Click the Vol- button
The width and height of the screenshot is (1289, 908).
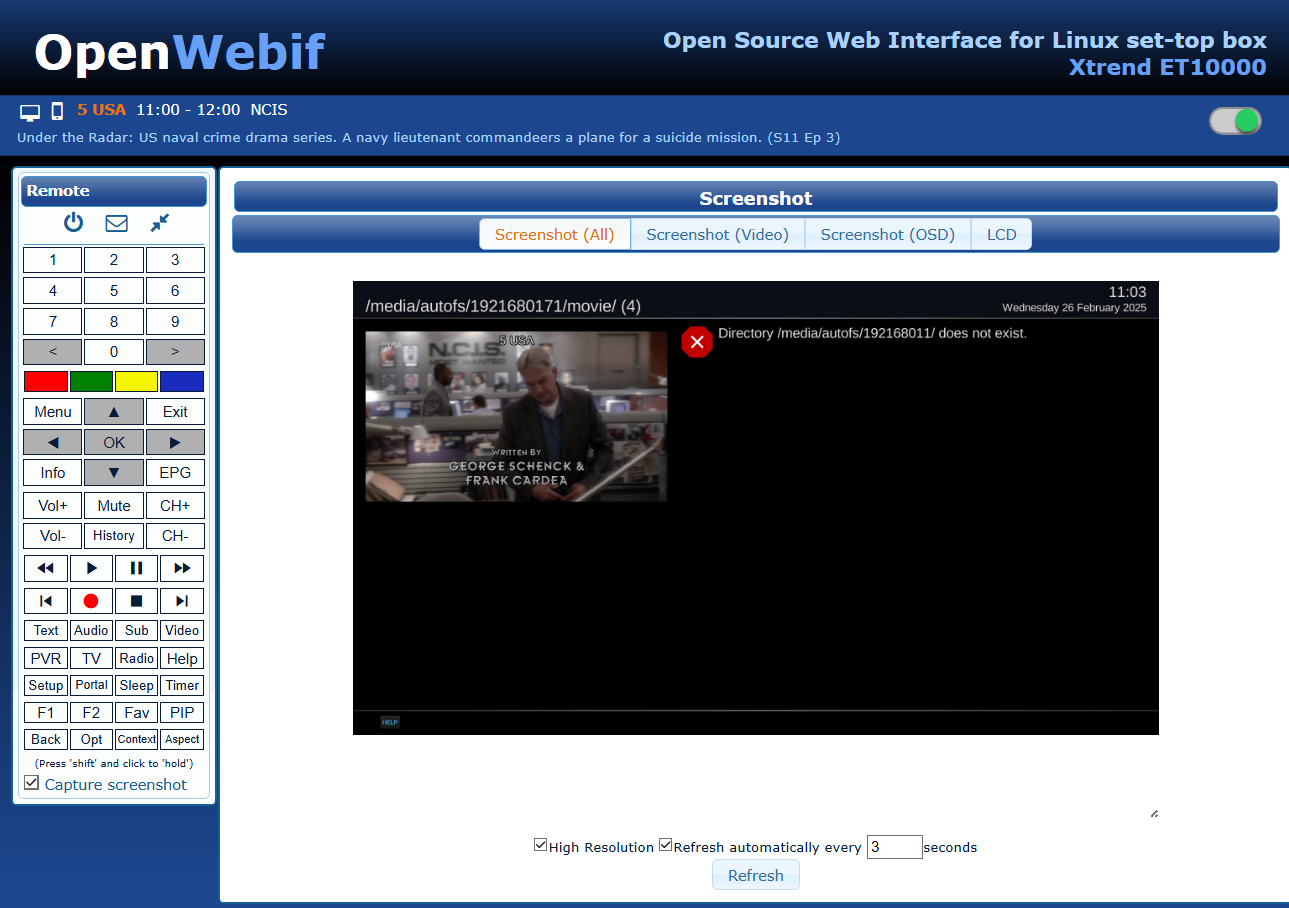coord(53,536)
